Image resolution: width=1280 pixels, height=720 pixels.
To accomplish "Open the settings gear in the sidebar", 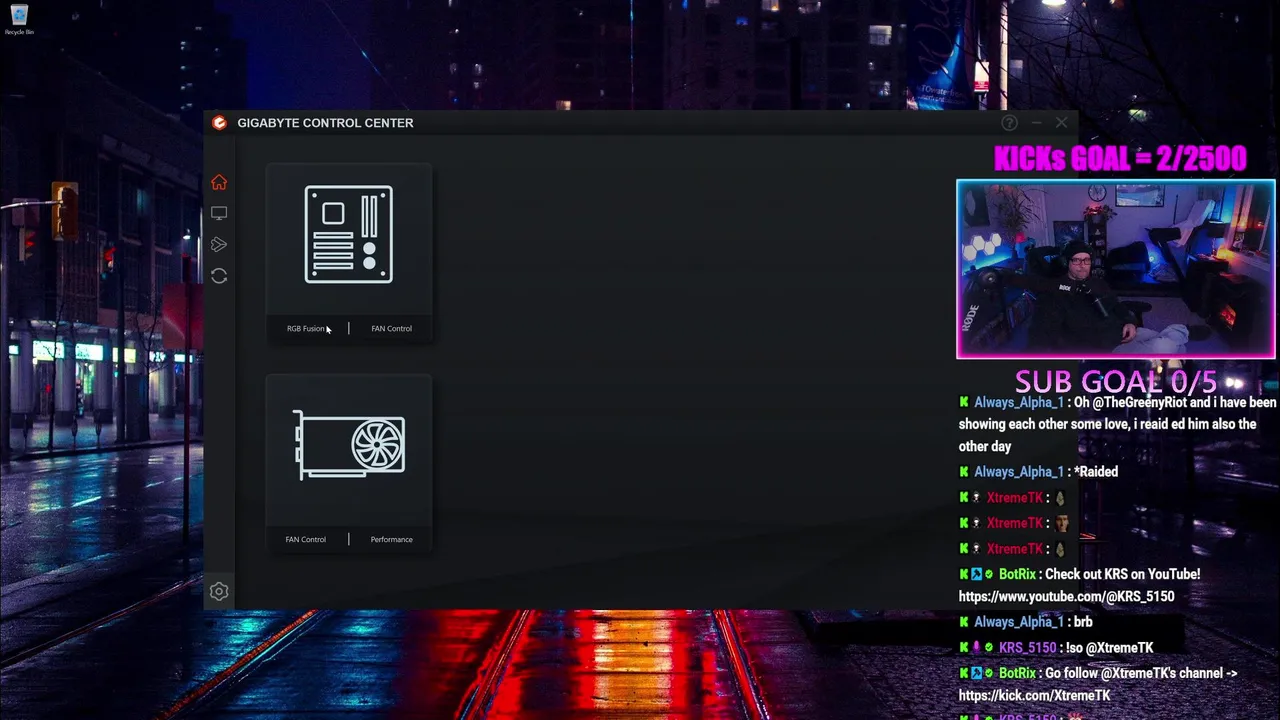I will 219,591.
